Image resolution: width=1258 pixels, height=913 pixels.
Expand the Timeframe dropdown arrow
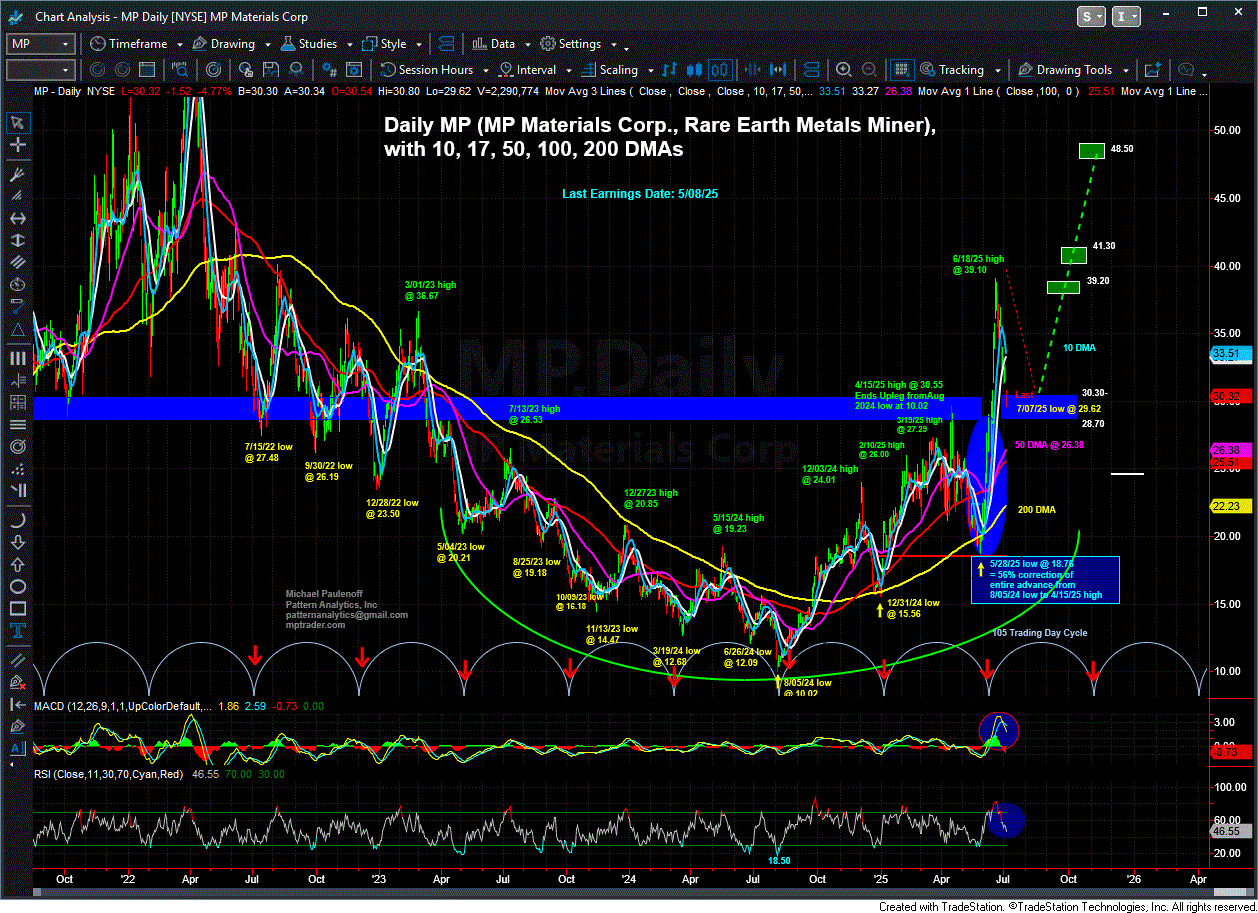(x=178, y=46)
